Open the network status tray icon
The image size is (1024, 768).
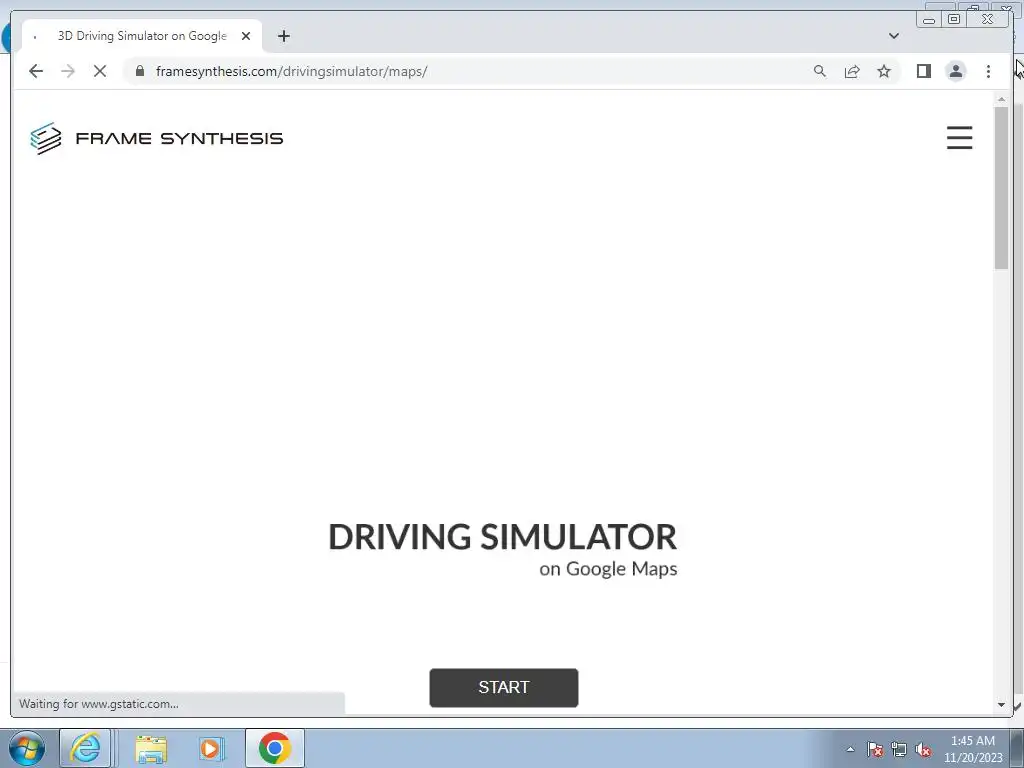(899, 749)
